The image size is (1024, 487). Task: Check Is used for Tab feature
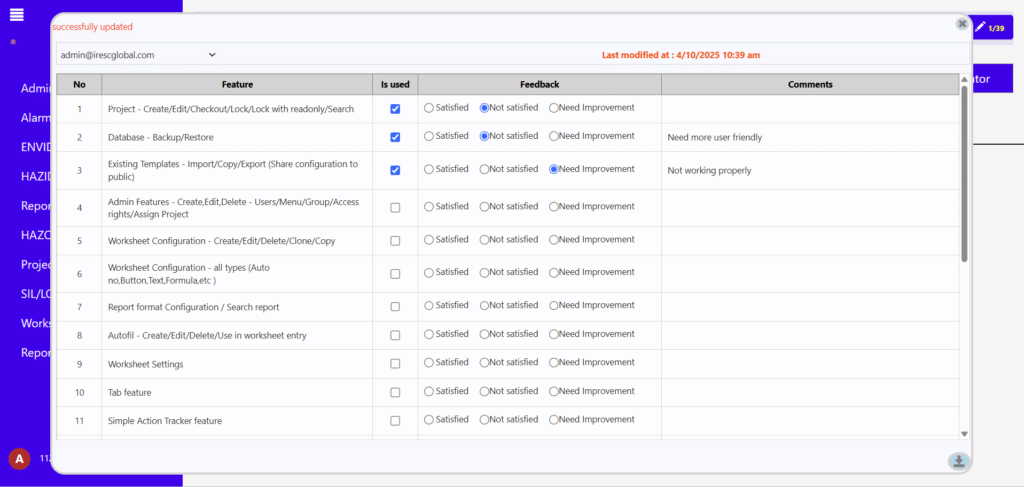[x=395, y=392]
